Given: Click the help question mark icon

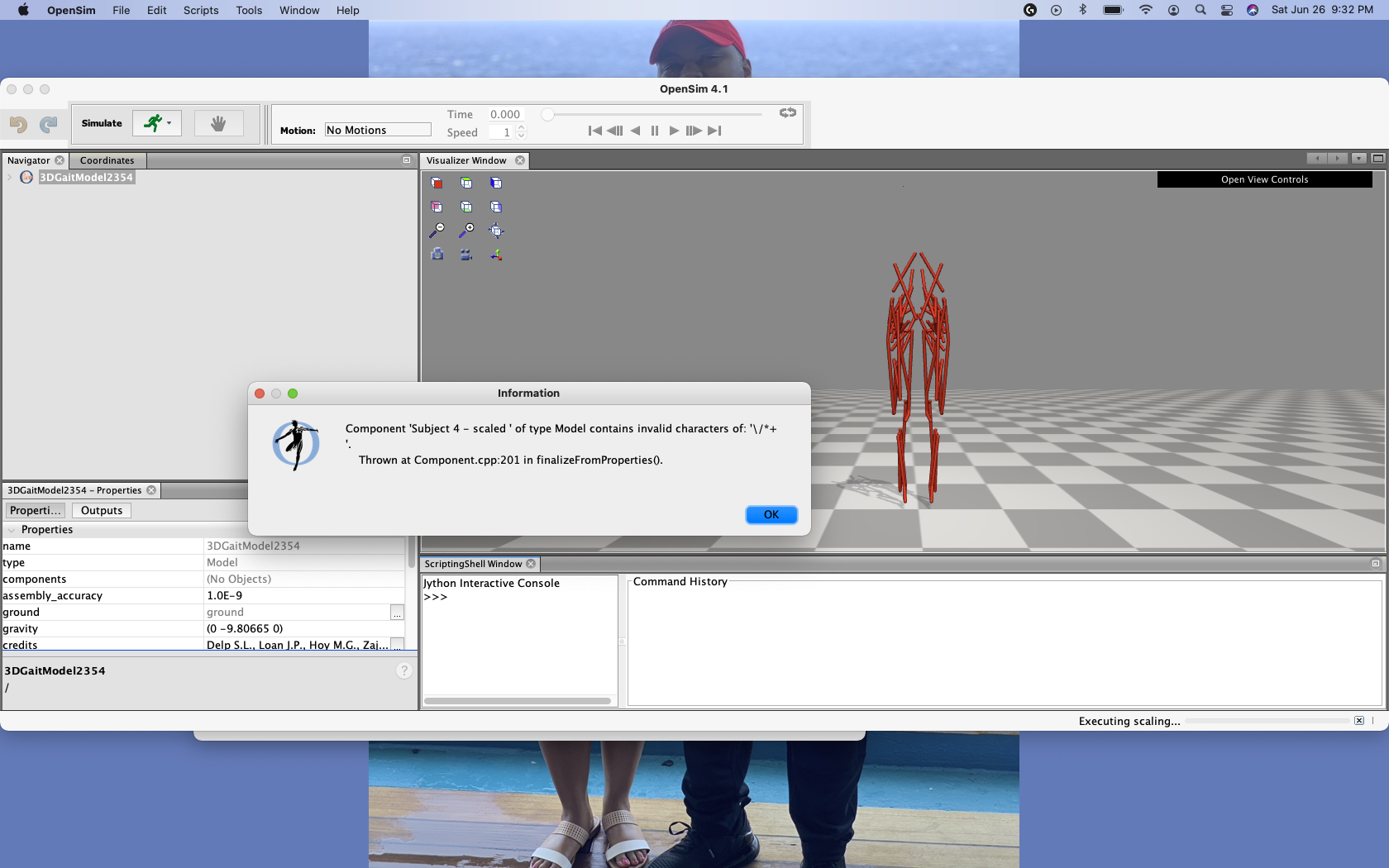Looking at the screenshot, I should click(403, 670).
